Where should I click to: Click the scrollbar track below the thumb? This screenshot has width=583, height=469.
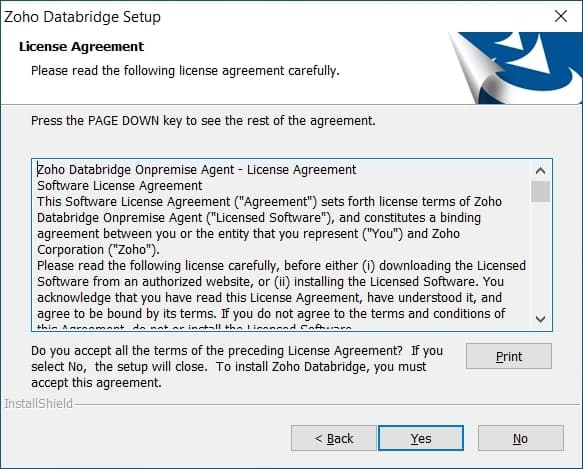click(x=541, y=256)
